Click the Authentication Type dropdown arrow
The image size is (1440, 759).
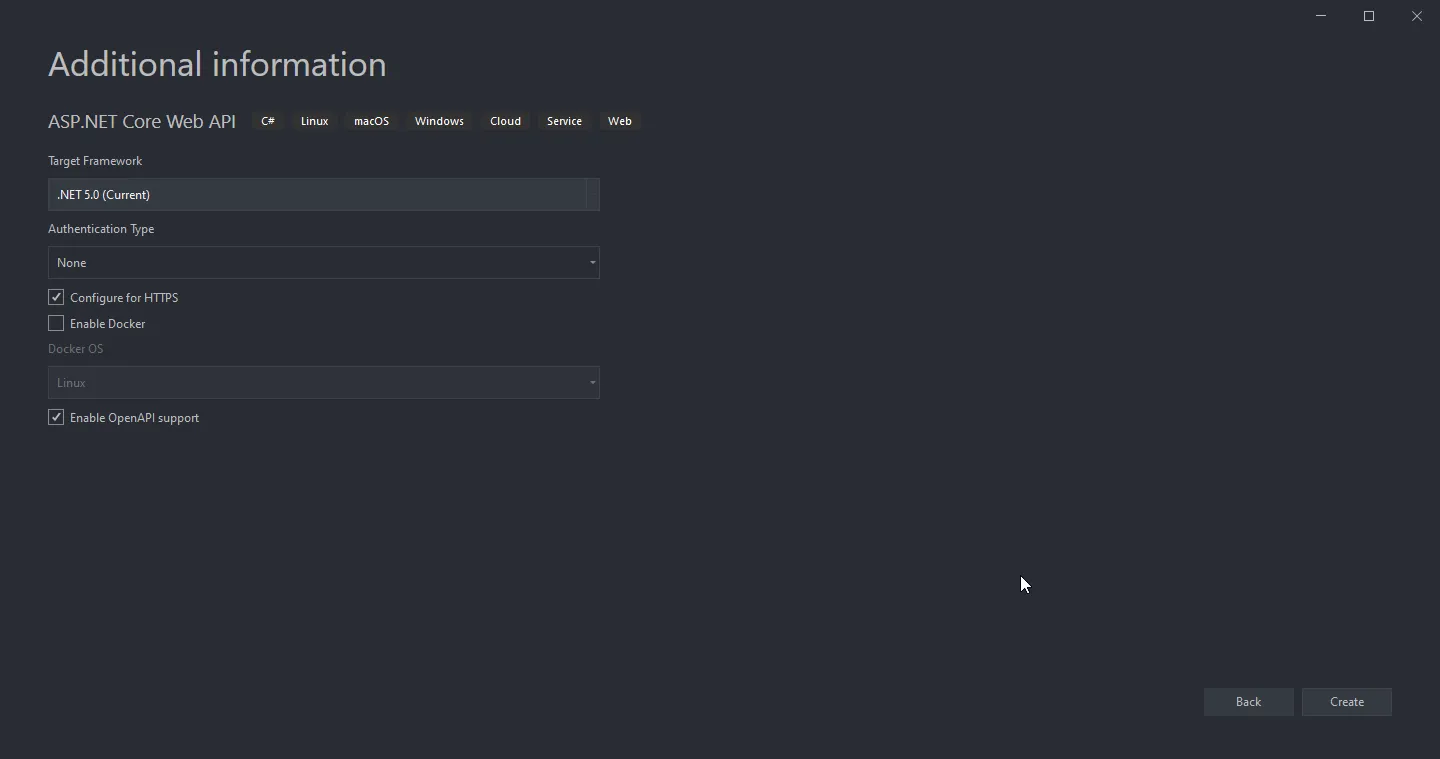click(x=592, y=263)
